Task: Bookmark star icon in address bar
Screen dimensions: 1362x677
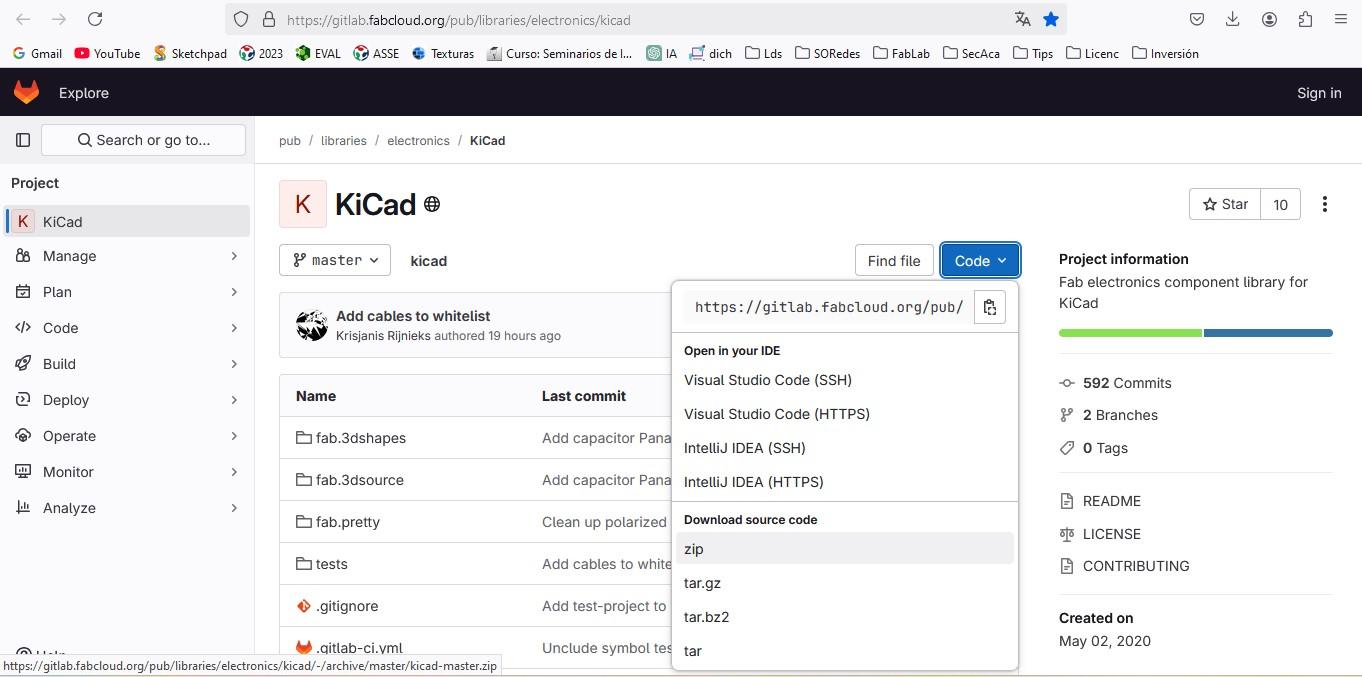Action: click(x=1050, y=19)
